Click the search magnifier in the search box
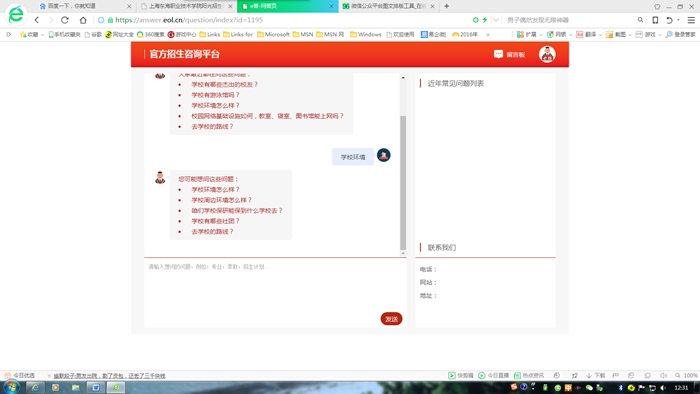 640,20
